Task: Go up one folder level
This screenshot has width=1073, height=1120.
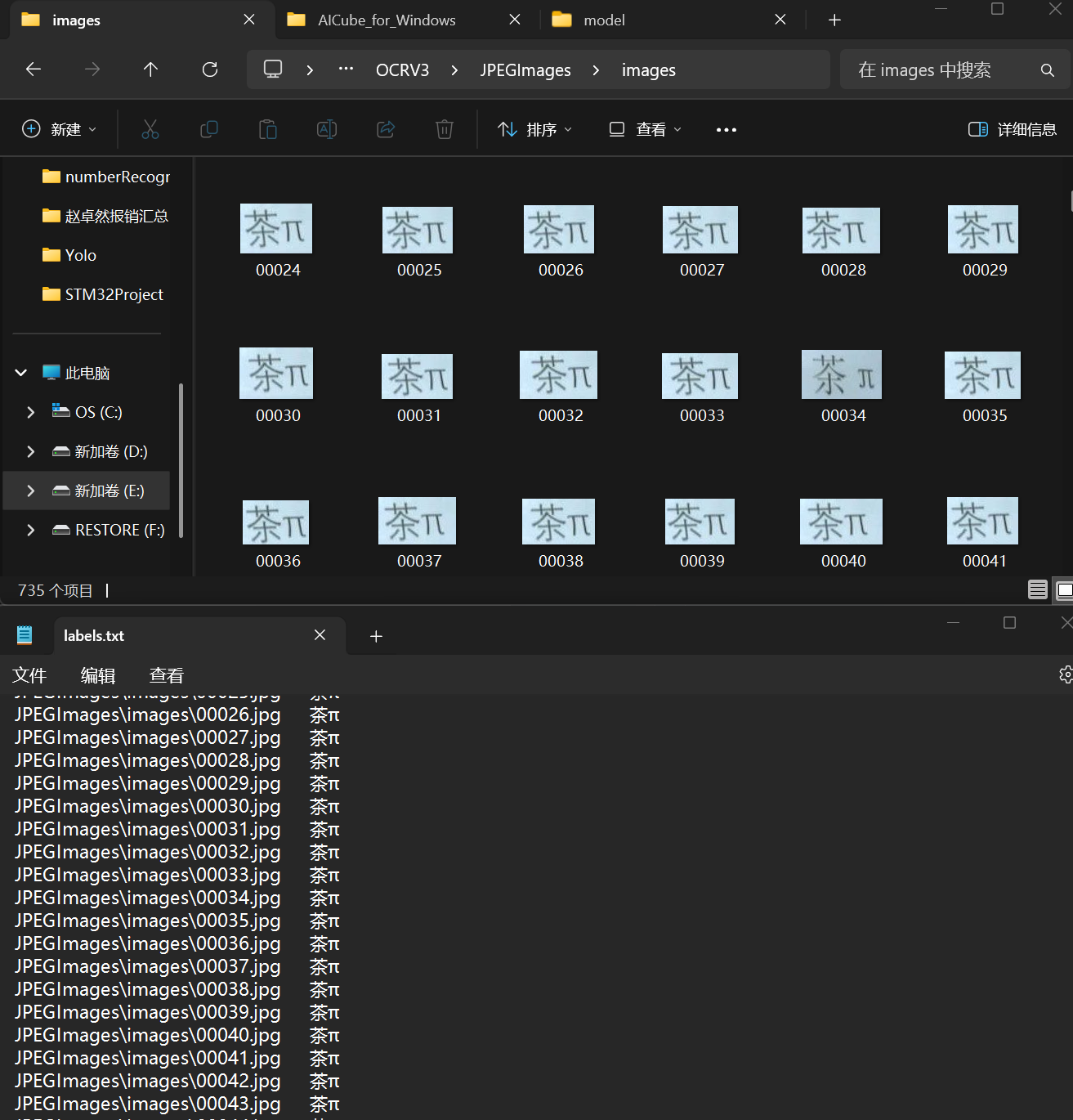Action: click(150, 69)
